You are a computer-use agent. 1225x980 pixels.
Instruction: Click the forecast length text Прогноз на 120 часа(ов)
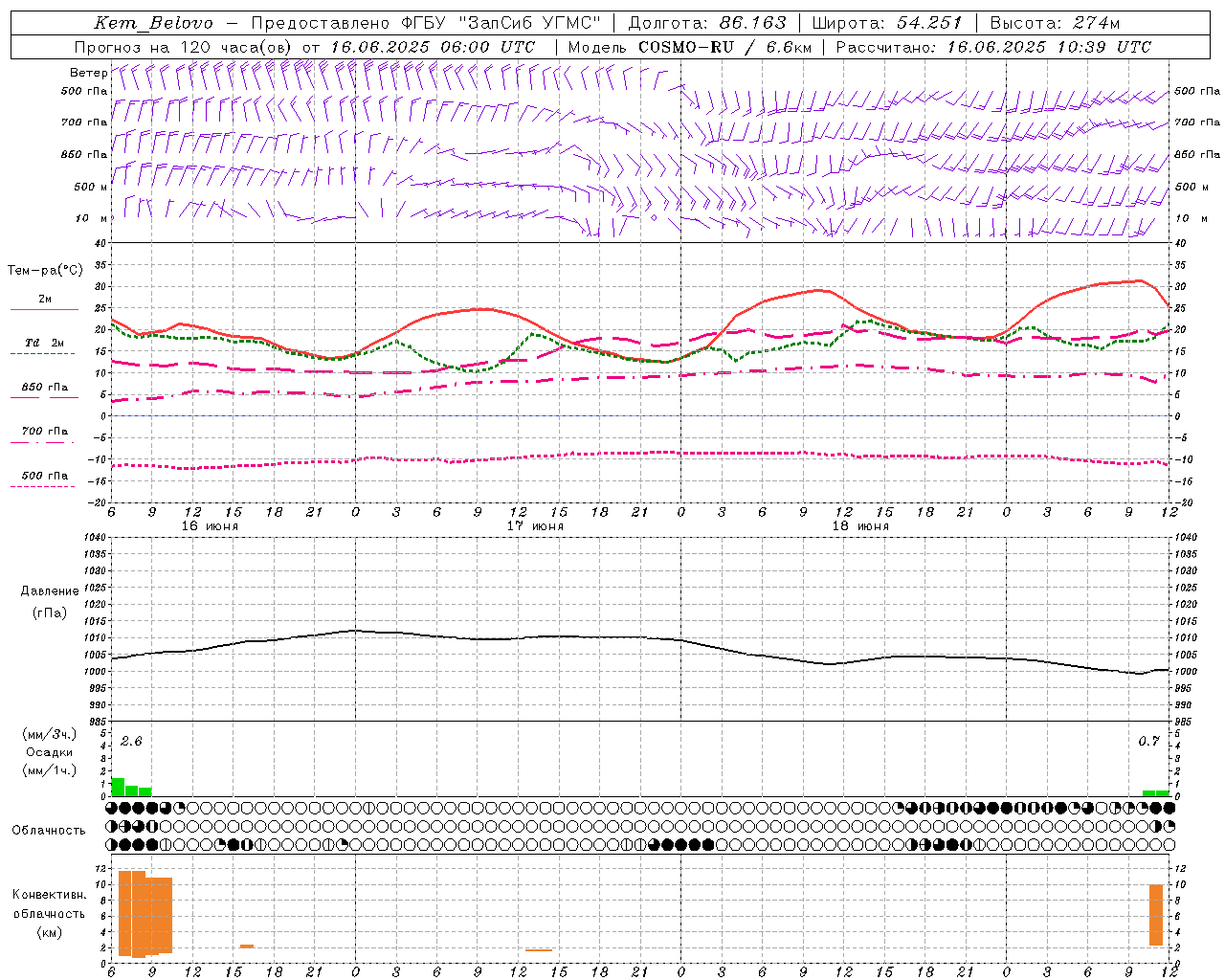pyautogui.click(x=183, y=47)
